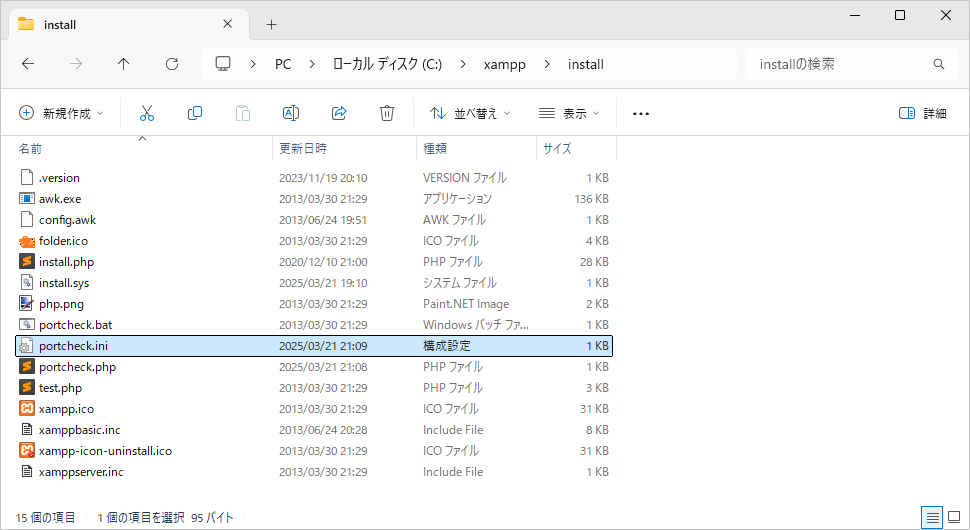Navigate back with the Back arrow
Screen dimensions: 970x530
pos(28,64)
